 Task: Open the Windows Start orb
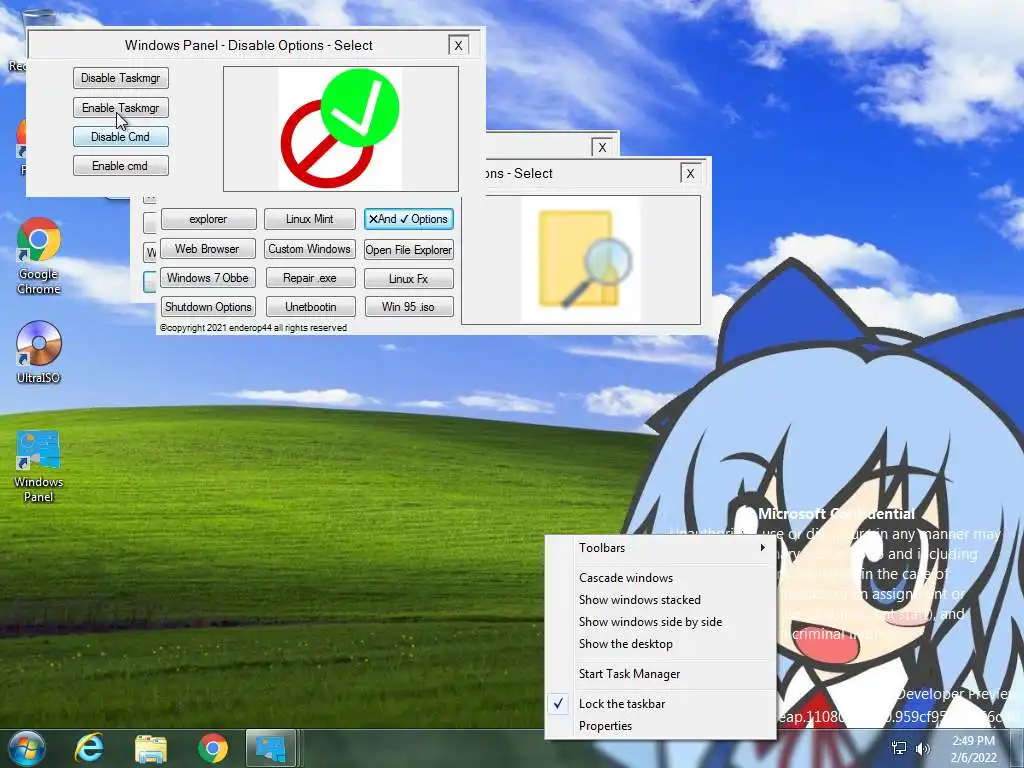pos(26,748)
